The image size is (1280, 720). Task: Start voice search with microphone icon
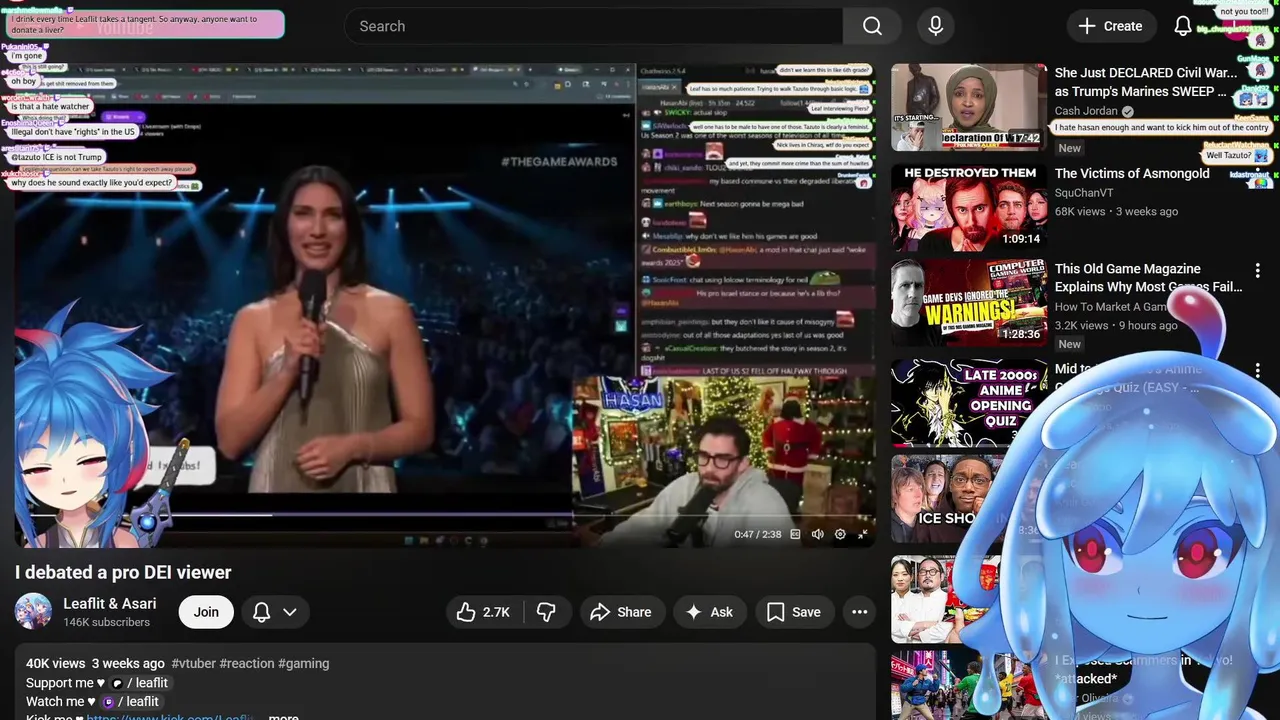click(x=935, y=26)
